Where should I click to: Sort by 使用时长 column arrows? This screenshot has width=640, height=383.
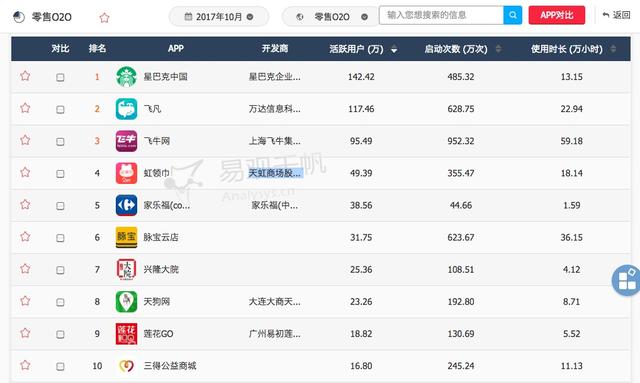tap(613, 49)
